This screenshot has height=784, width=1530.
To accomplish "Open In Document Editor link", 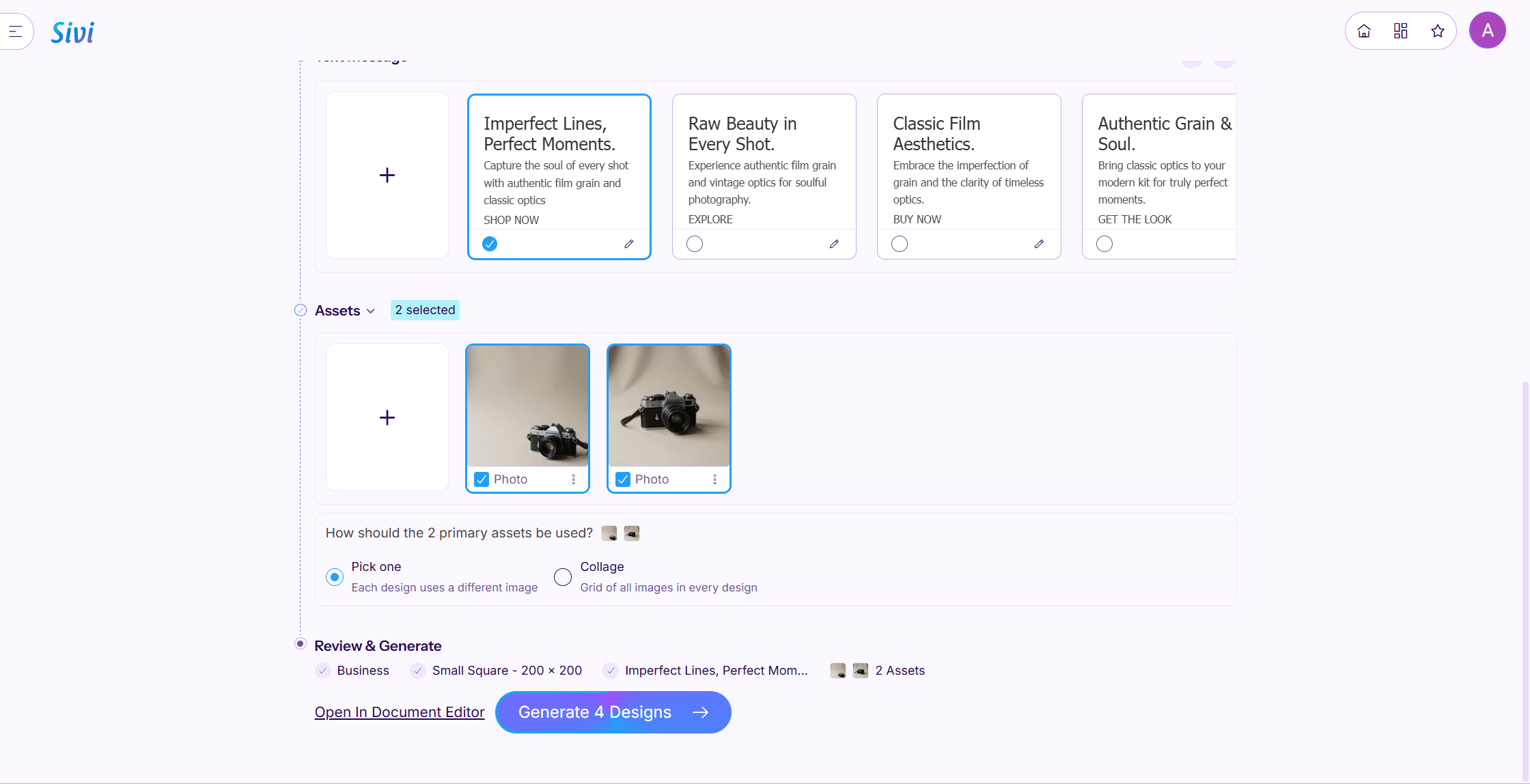I will point(400,712).
